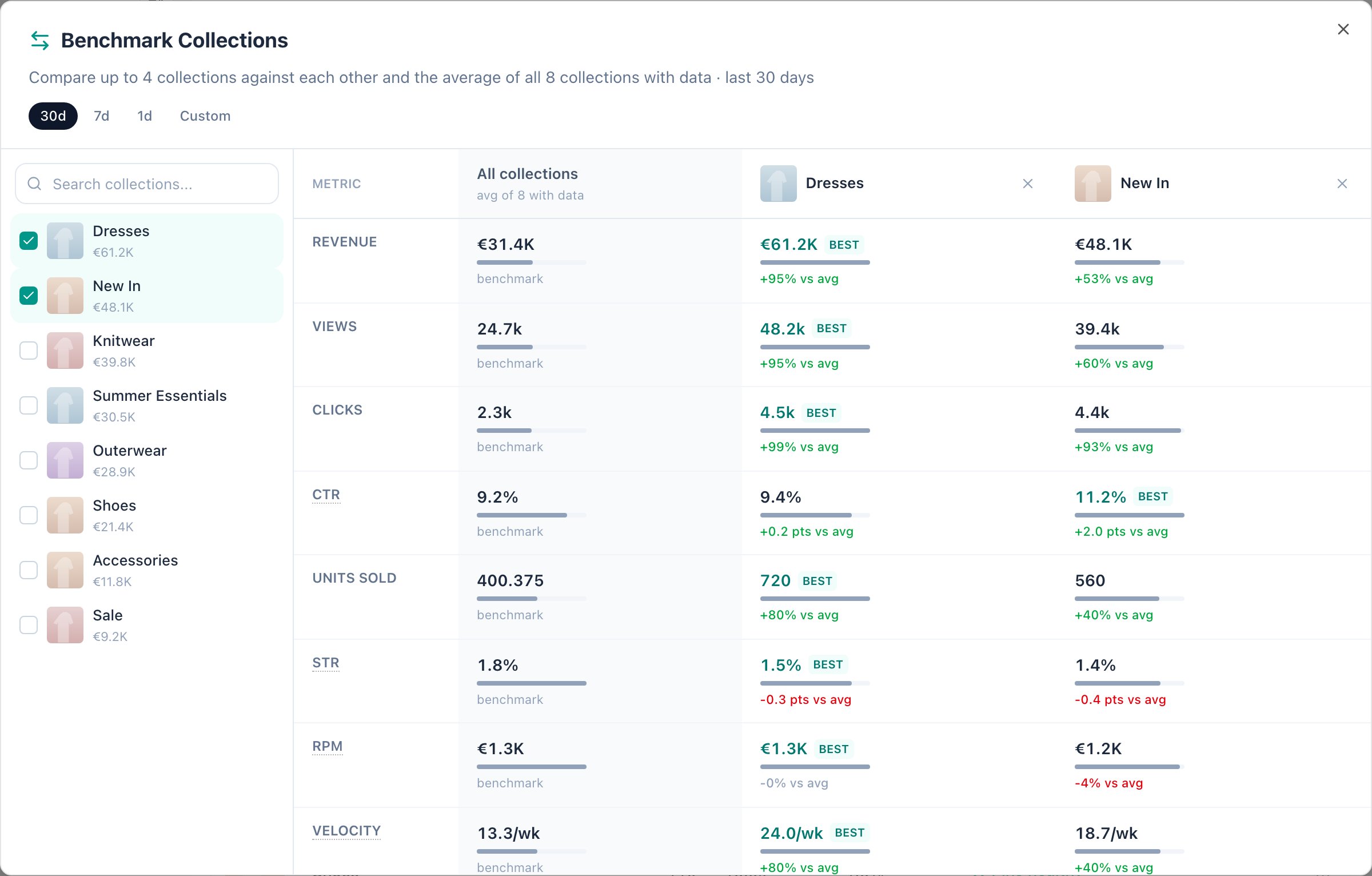This screenshot has height=876, width=1372.
Task: Click New In CTR progress bar
Action: [x=1130, y=515]
